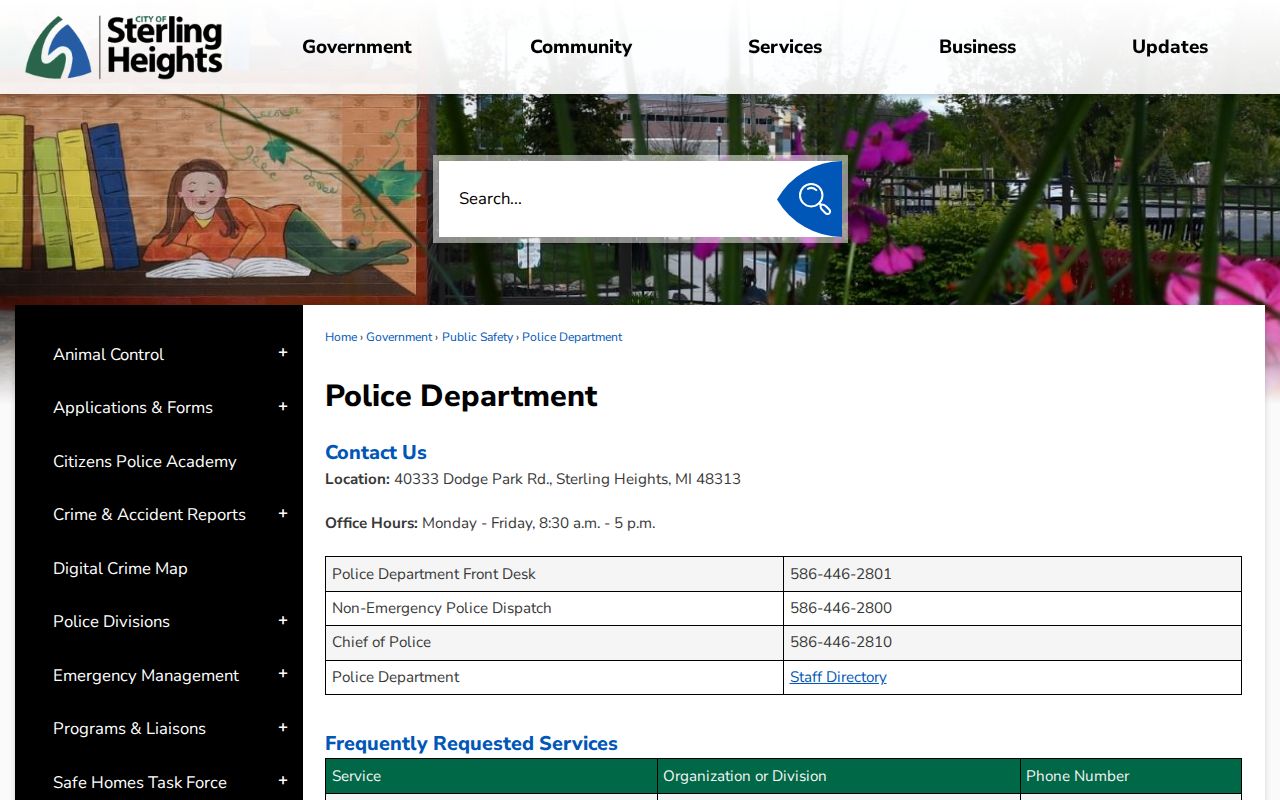Click the Non-Emergency Police Dispatch cell

(x=554, y=608)
